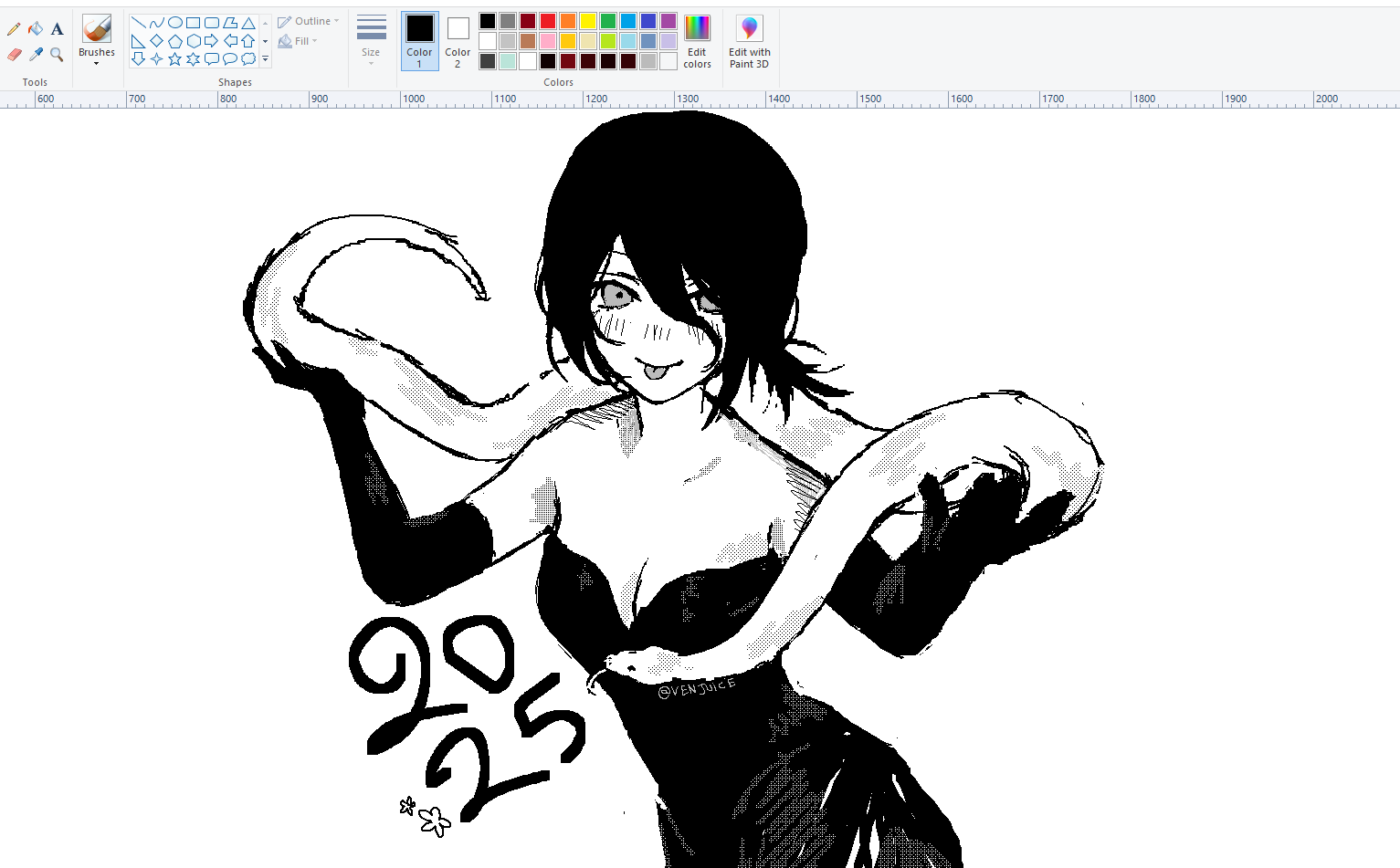Pick the lavender palette swatch
The height and width of the screenshot is (868, 1400).
(668, 41)
